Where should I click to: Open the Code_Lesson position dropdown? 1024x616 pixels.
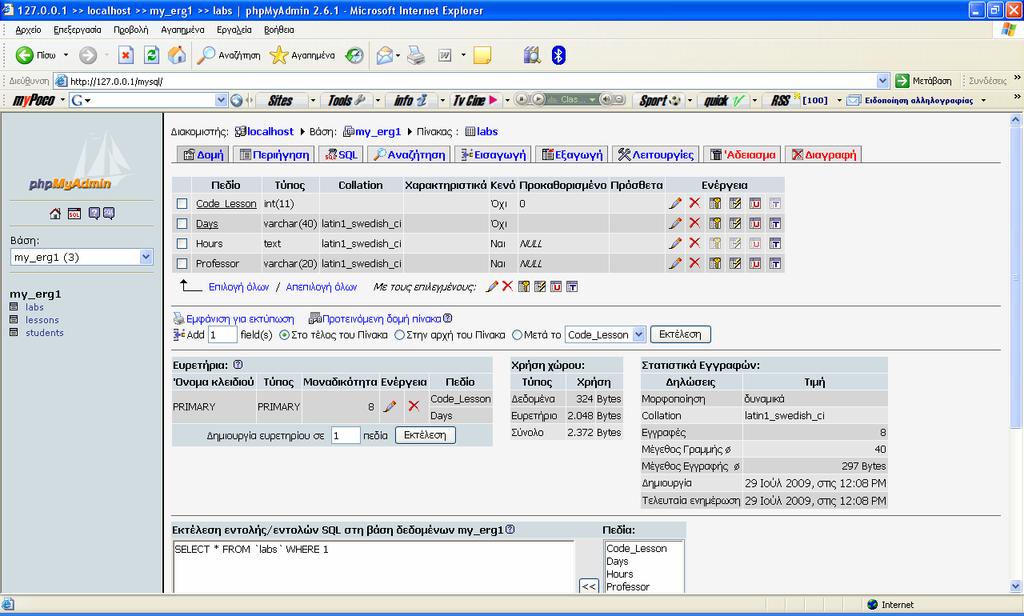(x=605, y=334)
